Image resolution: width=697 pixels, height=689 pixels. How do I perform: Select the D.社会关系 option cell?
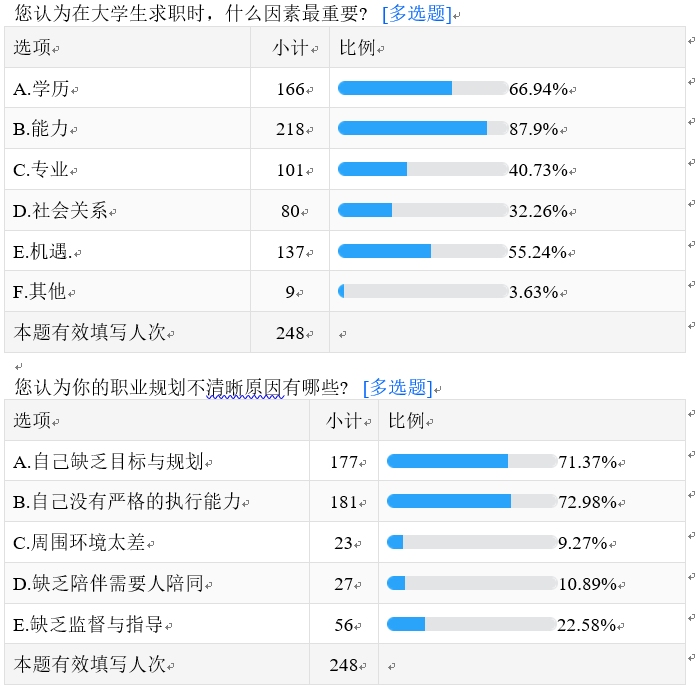click(61, 211)
